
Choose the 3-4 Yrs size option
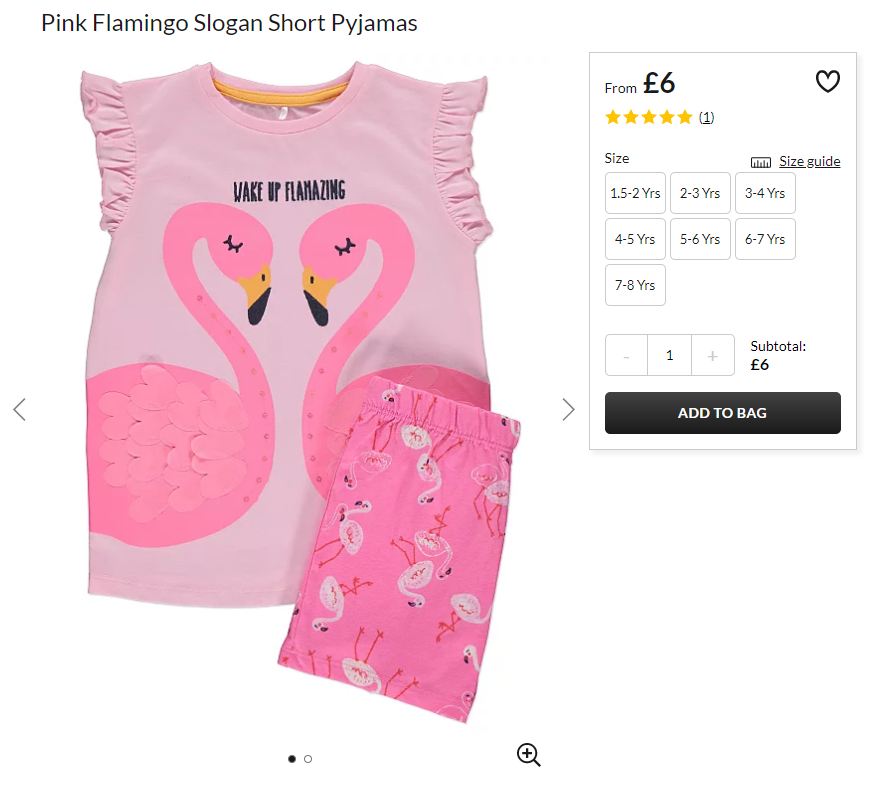[765, 193]
